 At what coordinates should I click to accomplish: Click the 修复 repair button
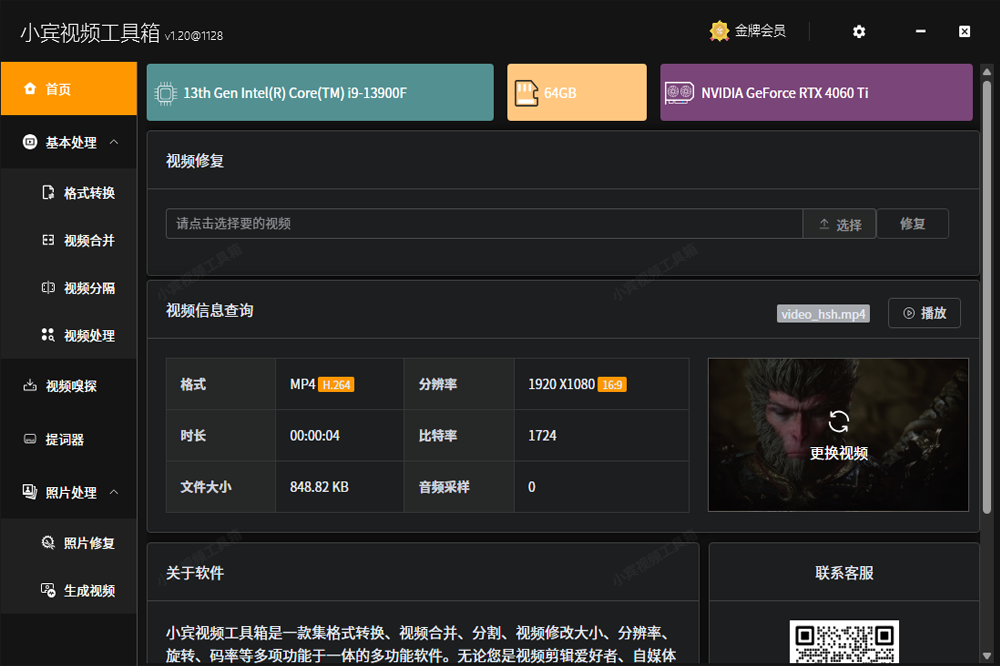[912, 224]
